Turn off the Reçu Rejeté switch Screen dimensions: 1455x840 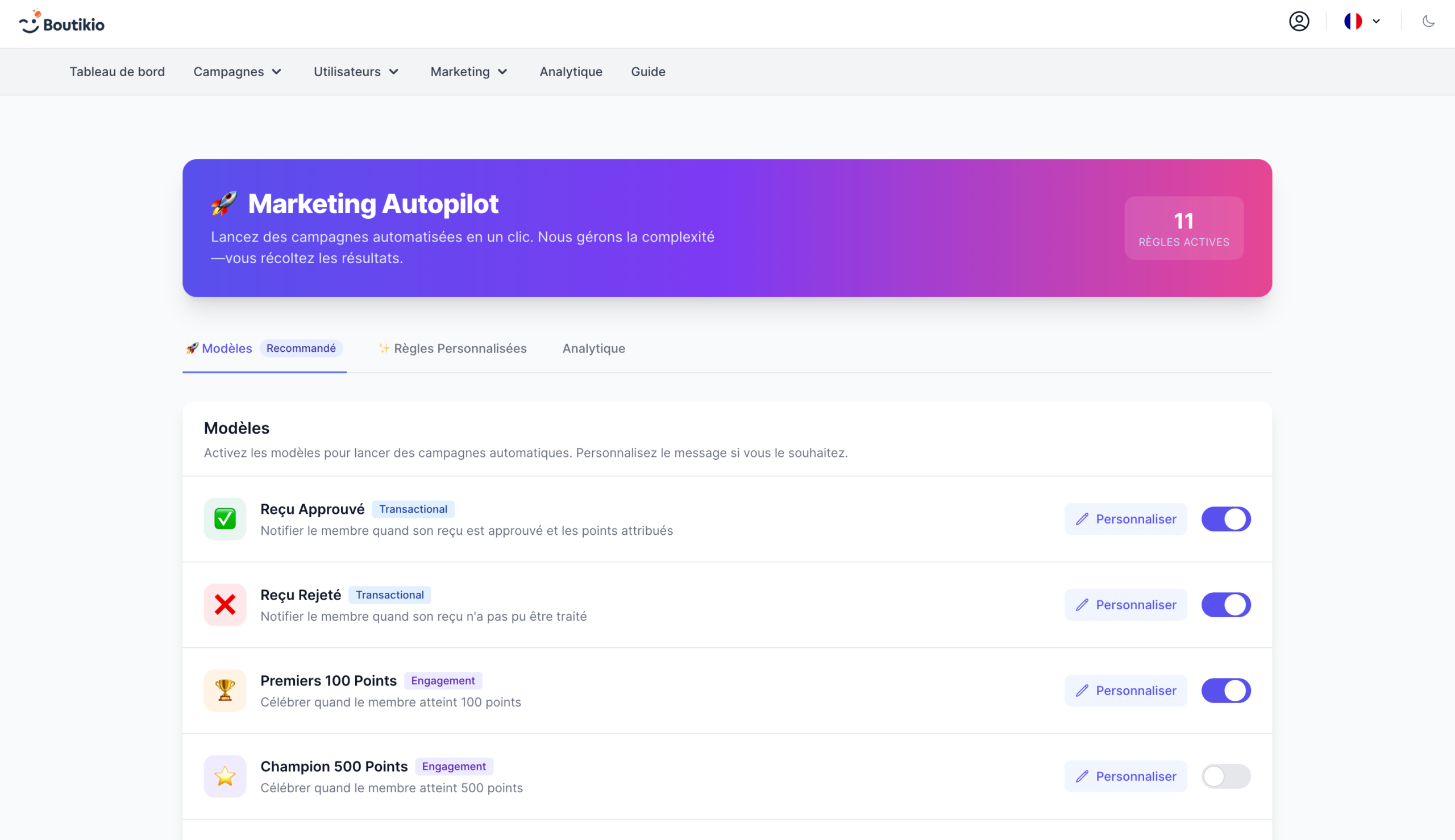(x=1225, y=605)
